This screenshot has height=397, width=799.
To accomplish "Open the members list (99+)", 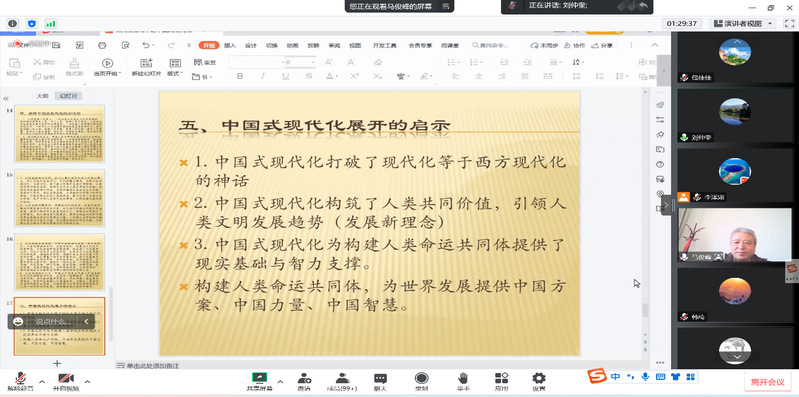I will pos(342,381).
